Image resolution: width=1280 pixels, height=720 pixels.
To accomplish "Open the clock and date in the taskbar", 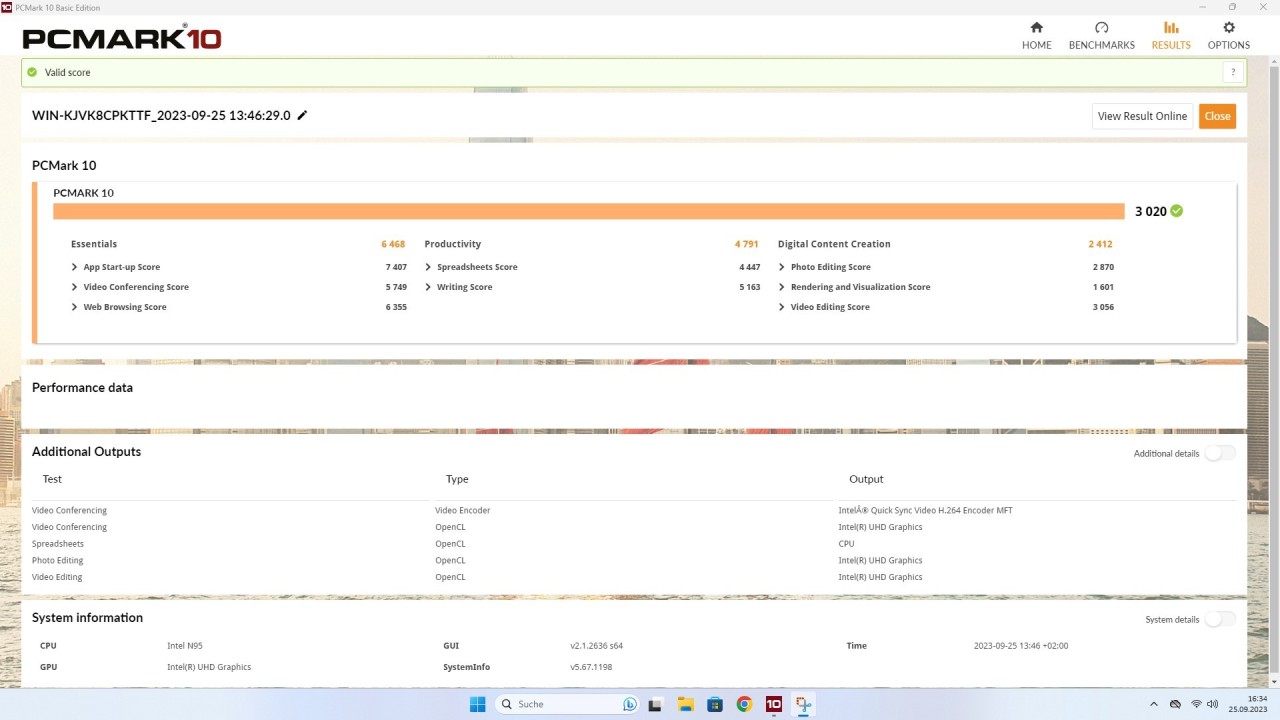I will click(x=1249, y=704).
